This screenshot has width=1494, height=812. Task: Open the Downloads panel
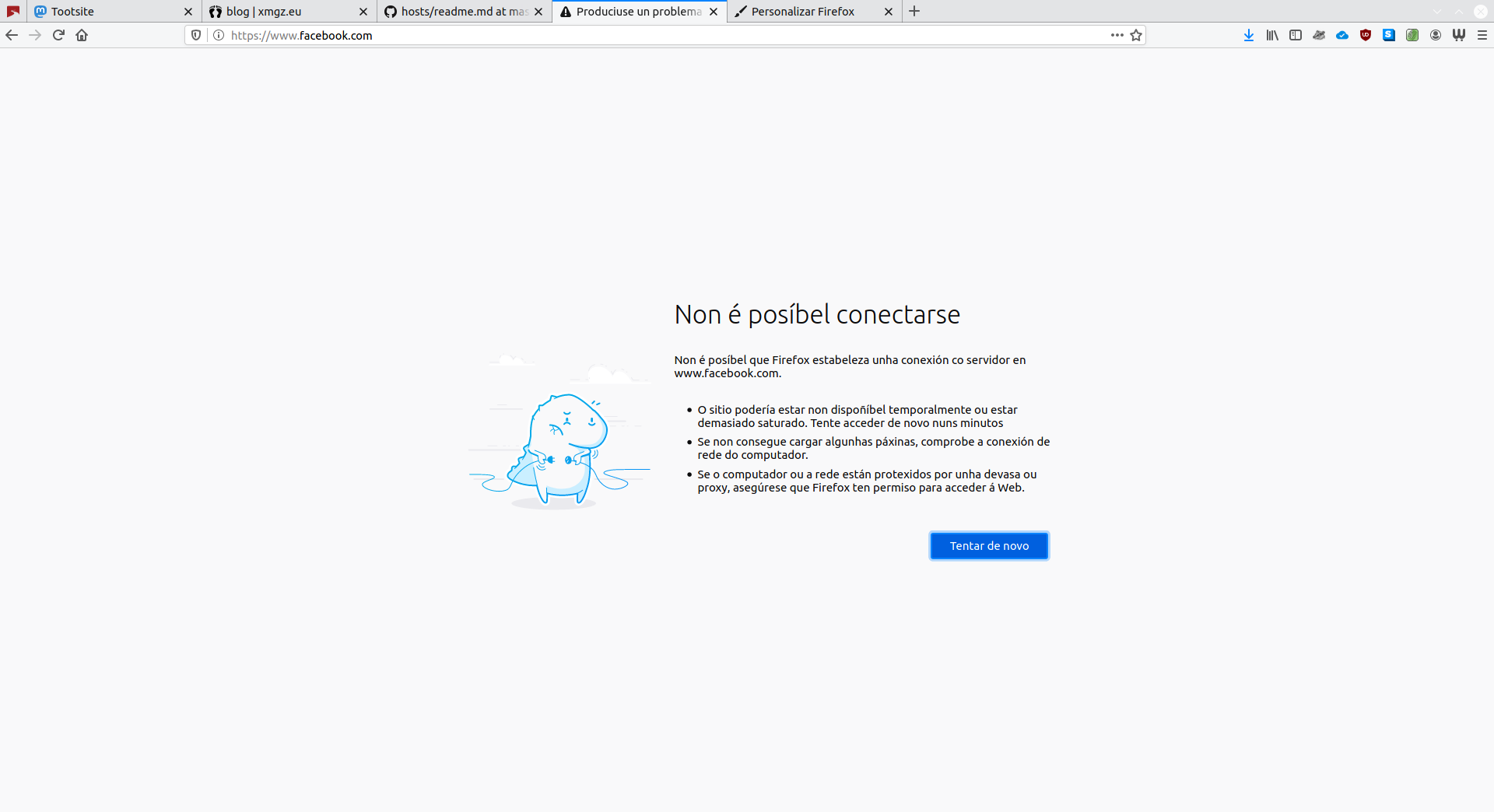(x=1249, y=35)
